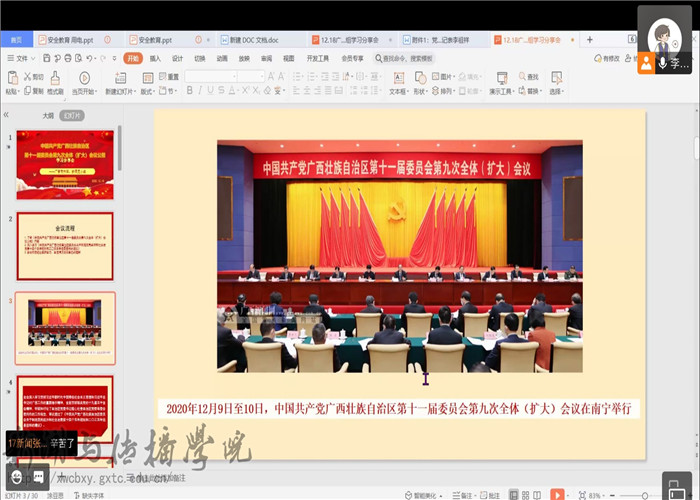Switch to normal view in status bar
700x500 pixels.
pyautogui.click(x=513, y=495)
